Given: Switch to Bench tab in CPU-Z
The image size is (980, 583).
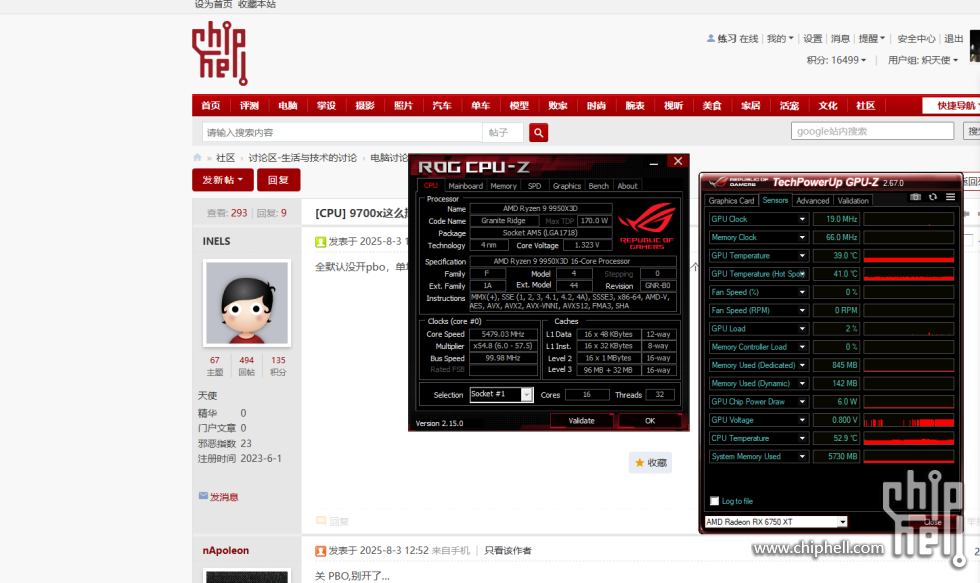Looking at the screenshot, I should coord(598,186).
